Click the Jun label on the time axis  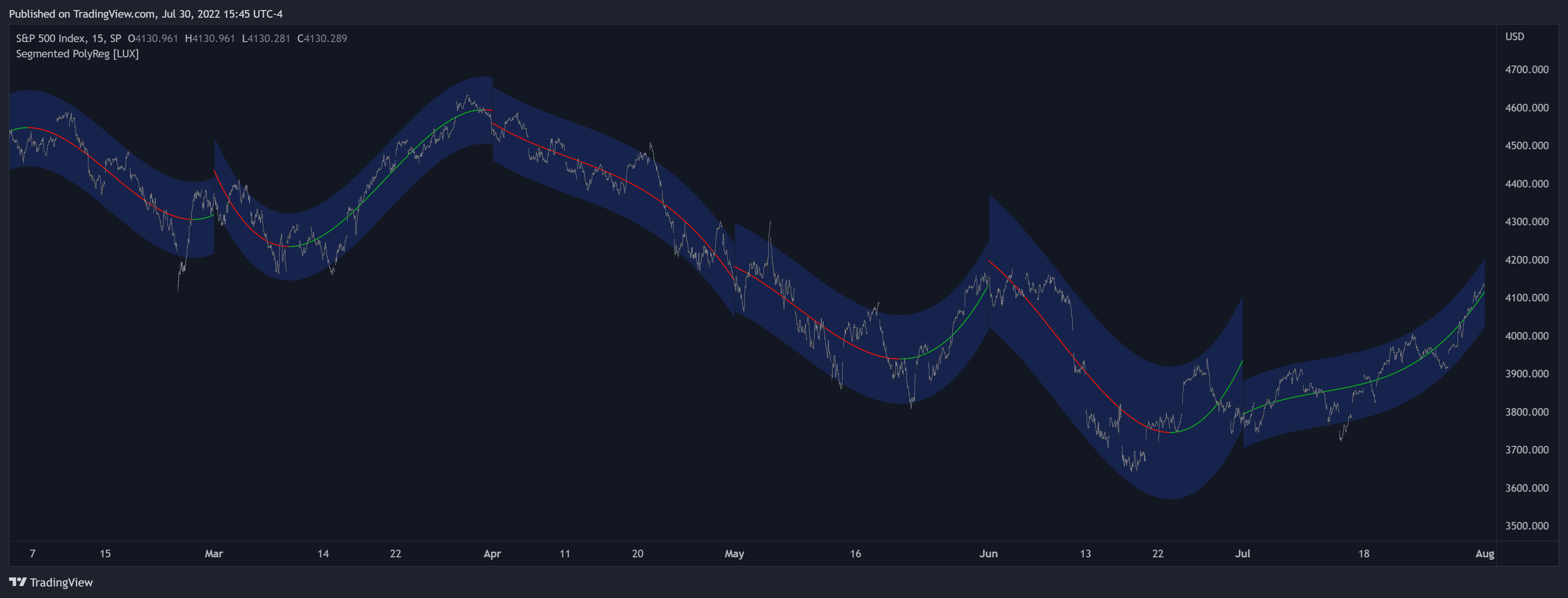click(989, 554)
